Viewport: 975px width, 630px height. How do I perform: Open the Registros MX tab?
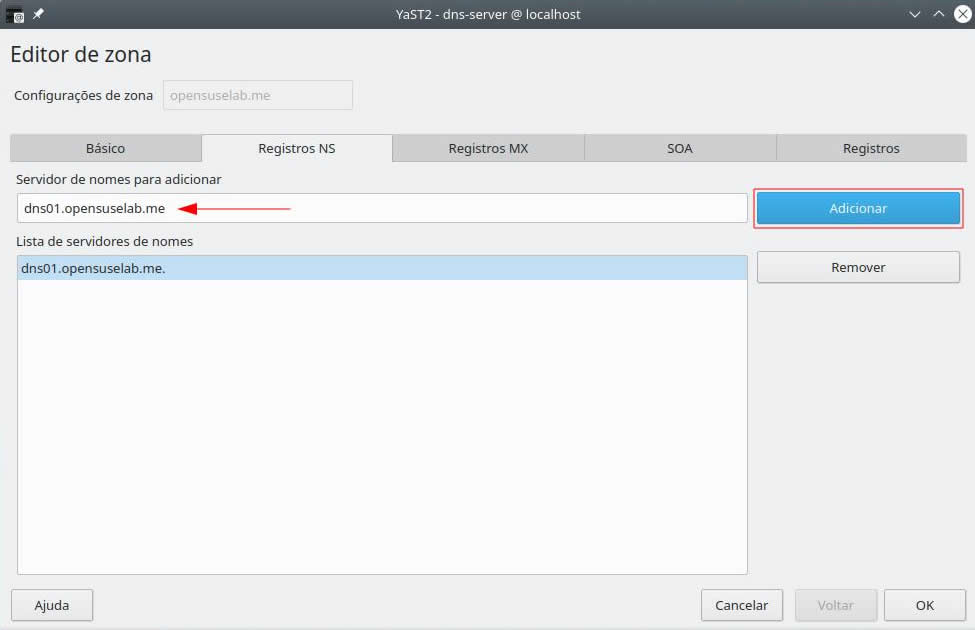(x=488, y=148)
